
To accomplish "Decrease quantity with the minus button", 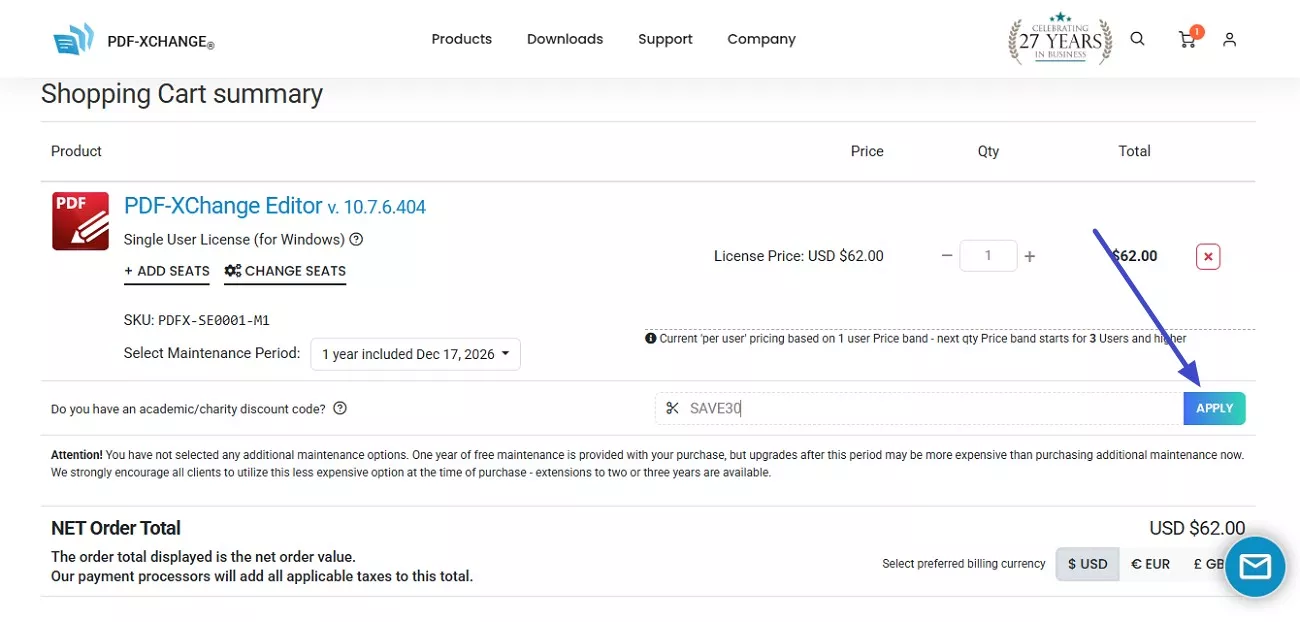I will click(947, 256).
